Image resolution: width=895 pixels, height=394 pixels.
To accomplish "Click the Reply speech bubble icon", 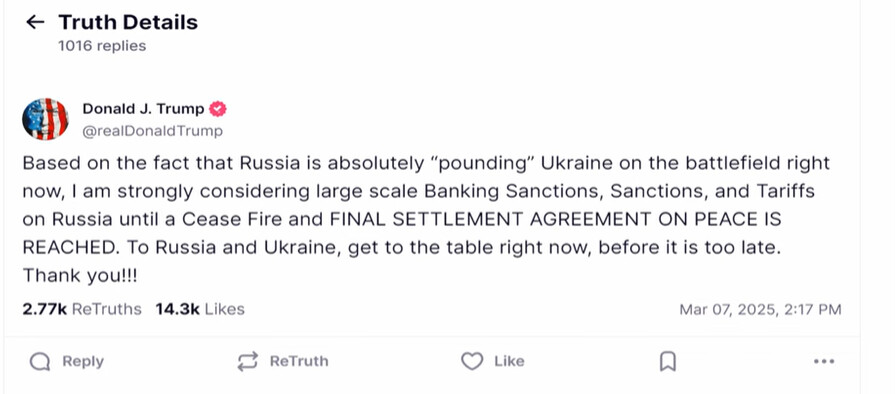I will [39, 361].
